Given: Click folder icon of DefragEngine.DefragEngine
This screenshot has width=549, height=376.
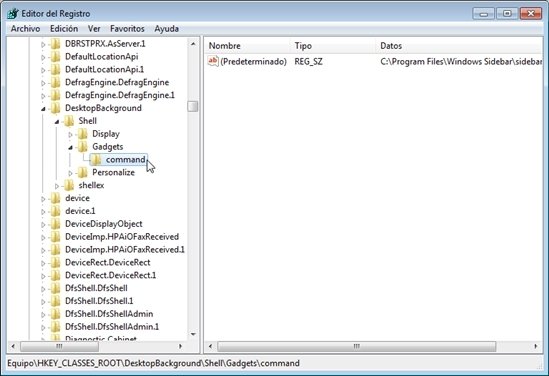Looking at the screenshot, I should coord(55,83).
